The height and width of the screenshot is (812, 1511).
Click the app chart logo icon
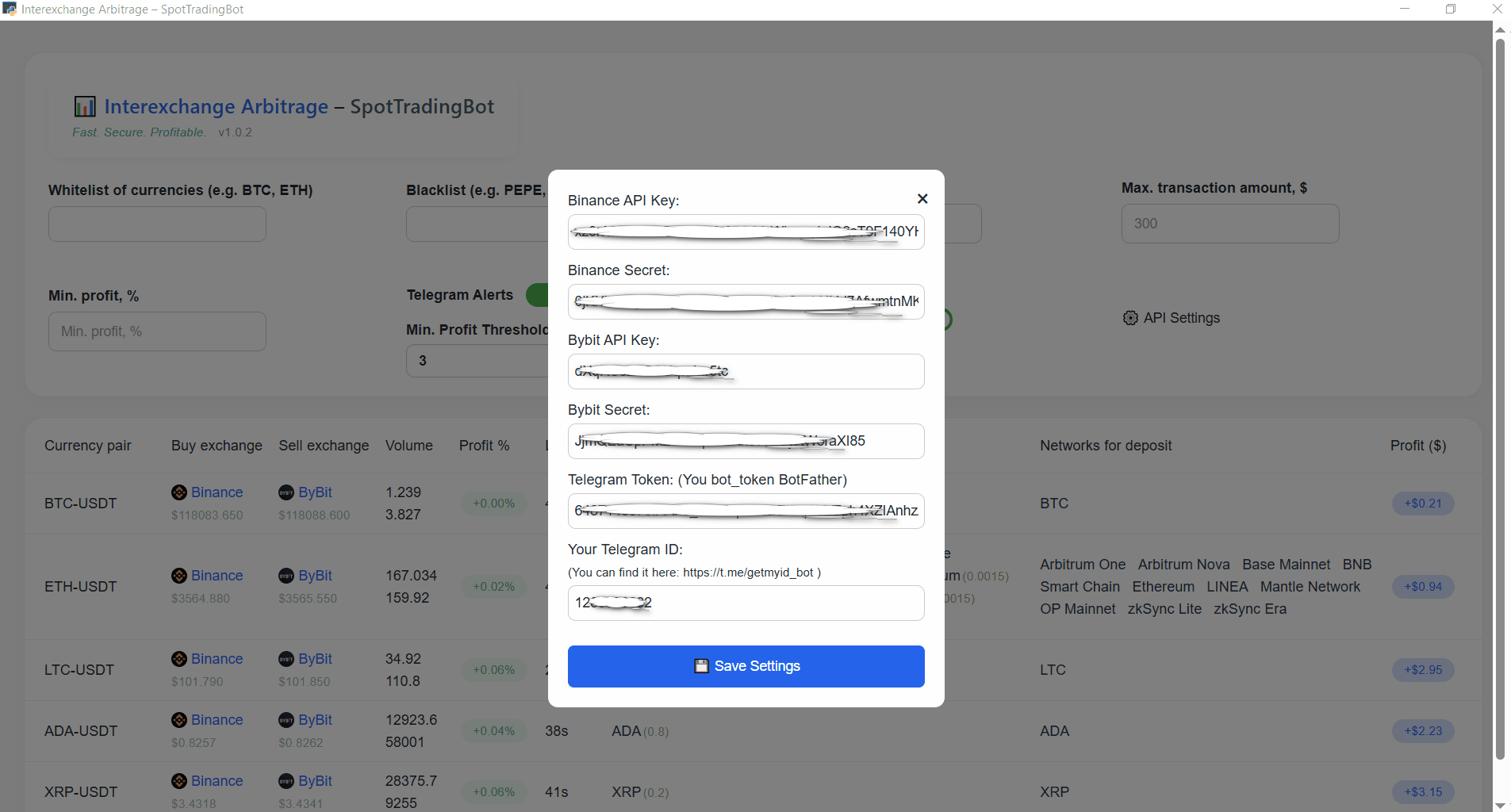pyautogui.click(x=85, y=106)
